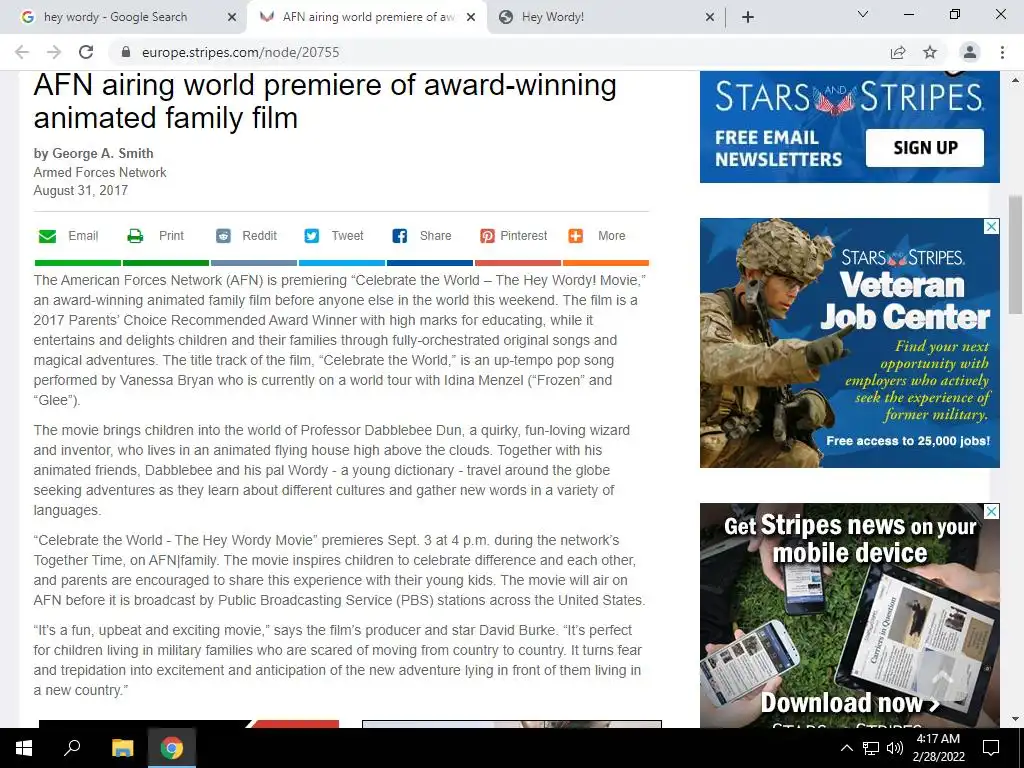Click the network tray icon

coord(871,748)
